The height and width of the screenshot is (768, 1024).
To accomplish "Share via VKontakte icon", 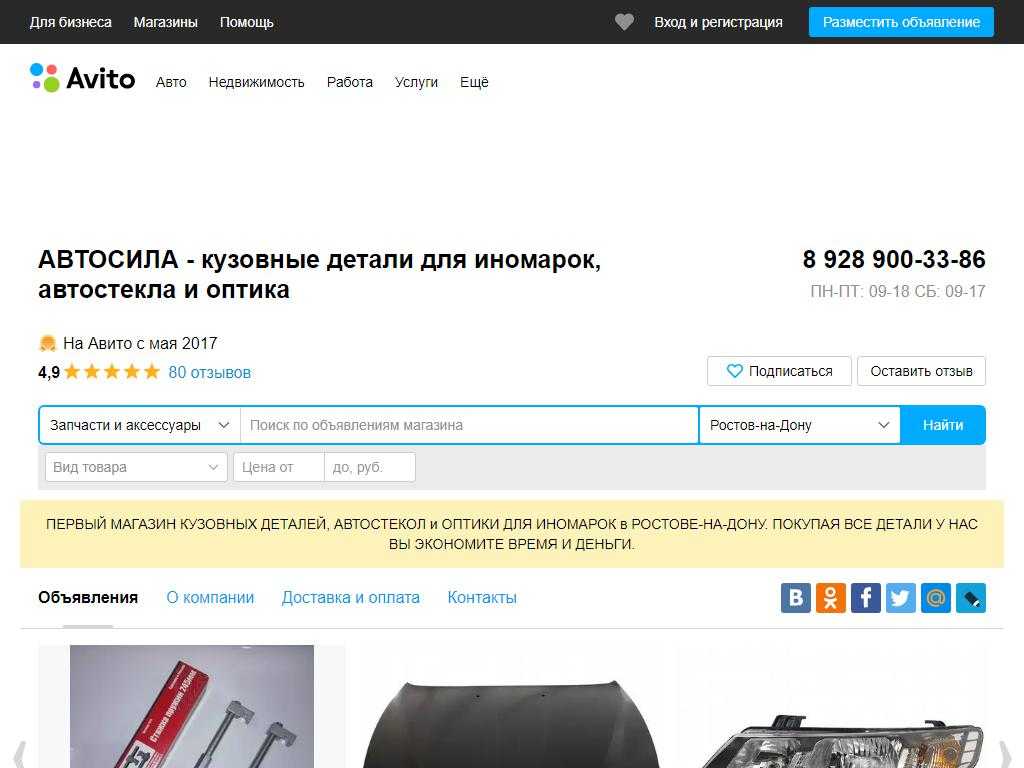I will 795,598.
